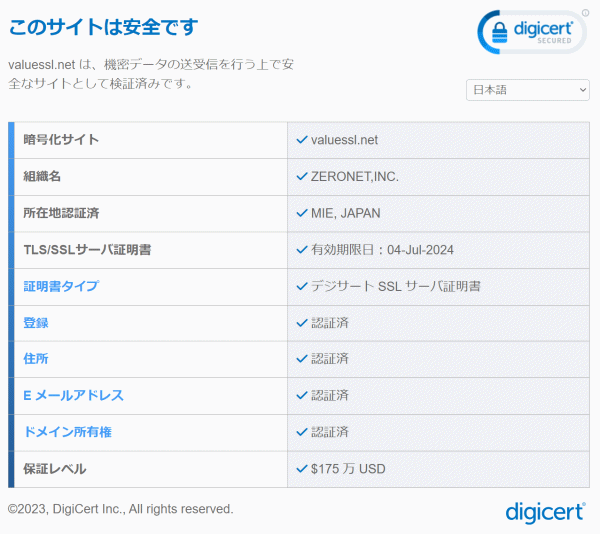Click 認証済 in the 登録 row
This screenshot has width=600, height=534.
pos(330,323)
